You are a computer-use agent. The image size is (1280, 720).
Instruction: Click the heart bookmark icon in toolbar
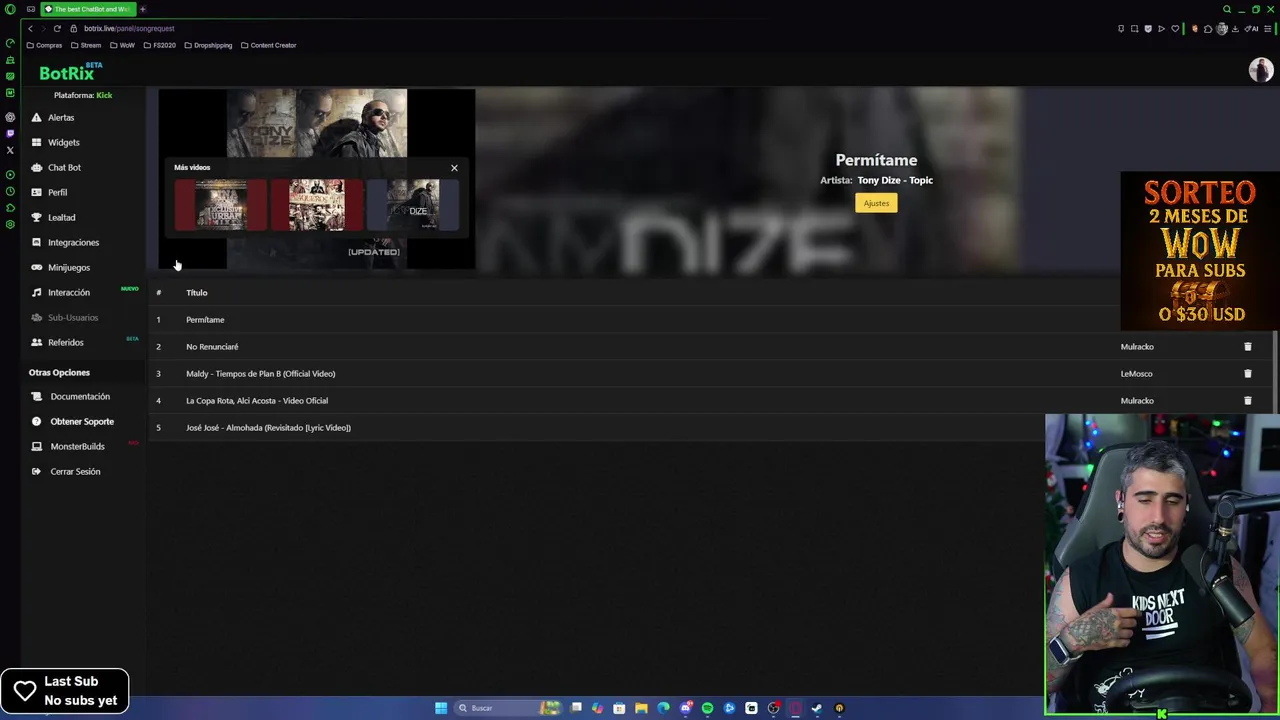pyautogui.click(x=1175, y=29)
